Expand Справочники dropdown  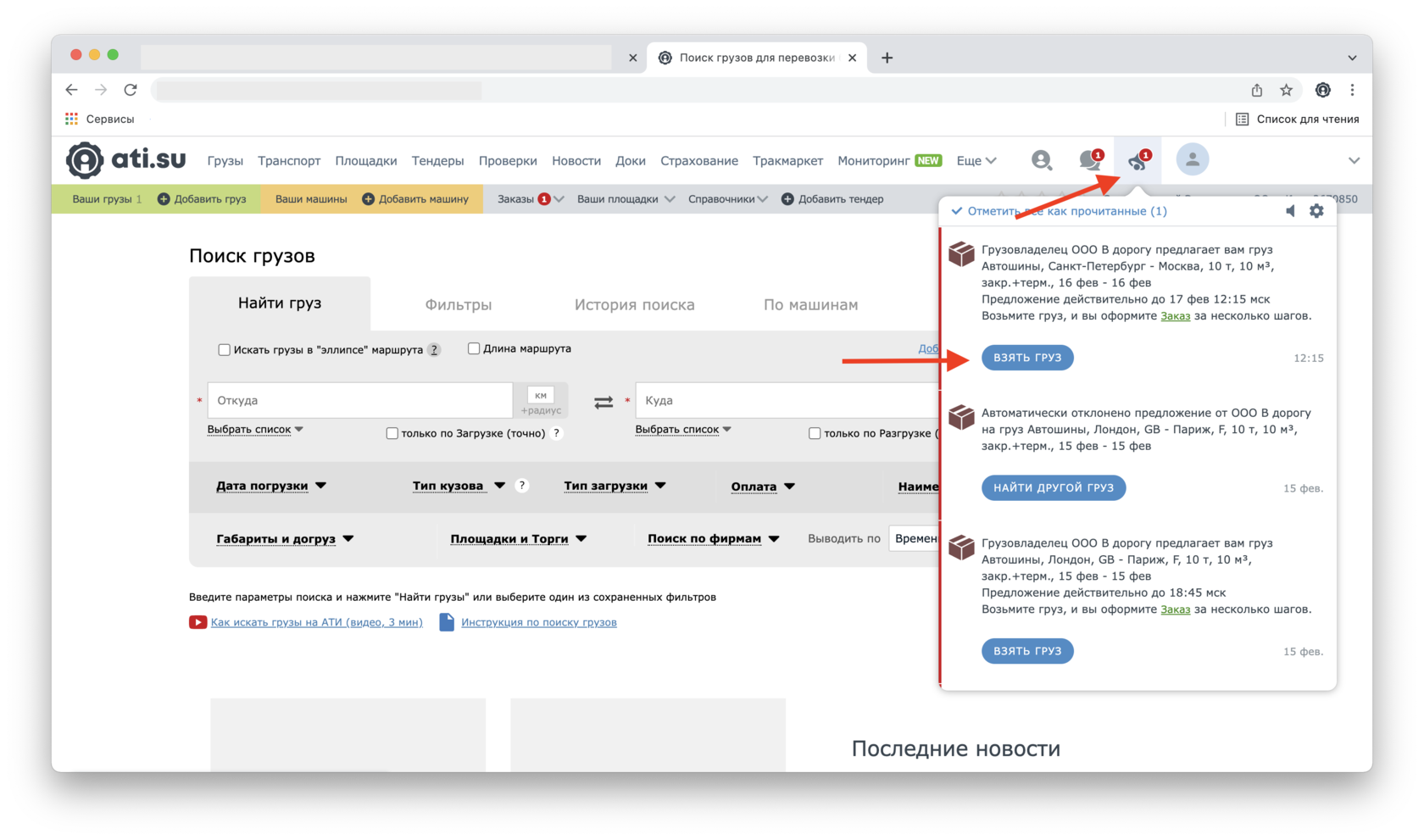coord(727,199)
